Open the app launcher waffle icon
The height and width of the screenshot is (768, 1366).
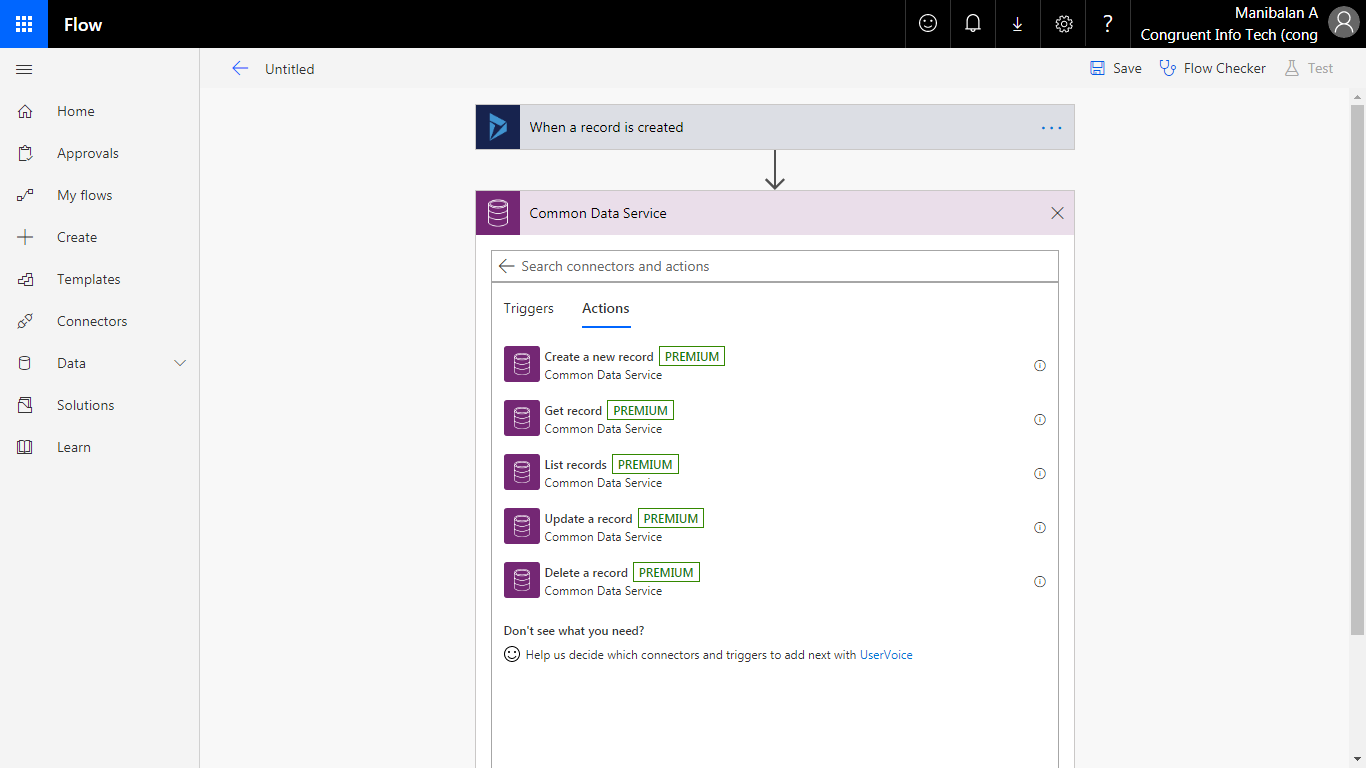[x=24, y=24]
